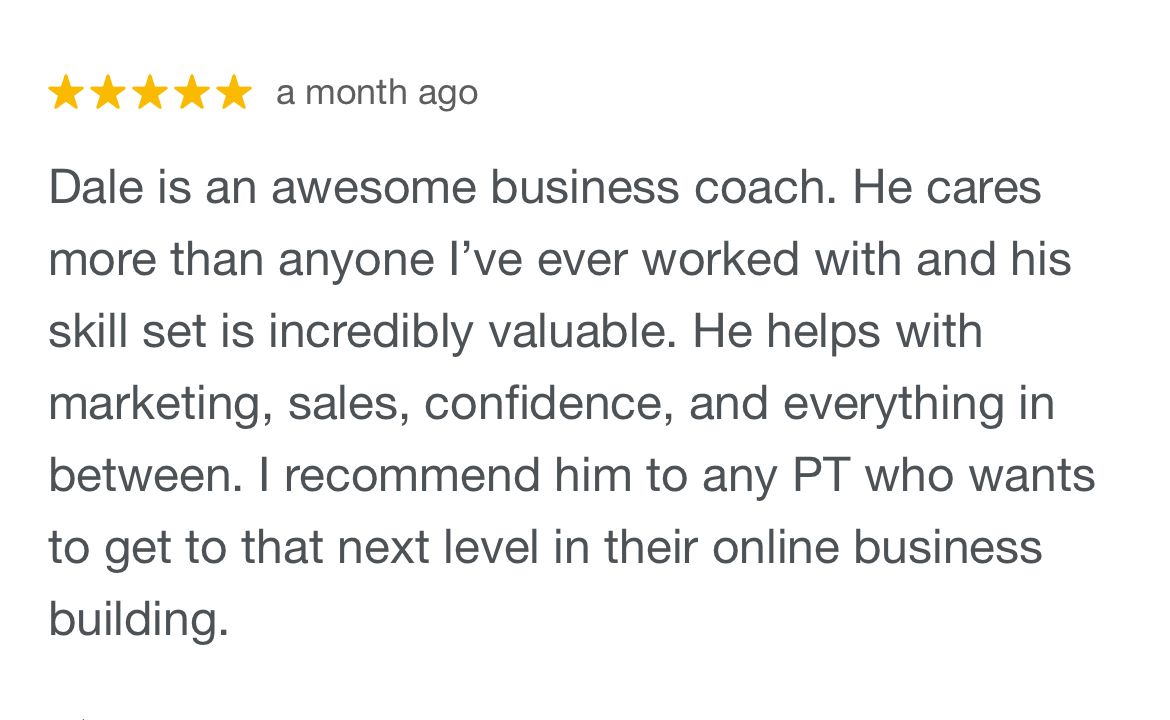This screenshot has height=720, width=1170.
Task: Click the word "marketing," in the review
Action: [160, 405]
